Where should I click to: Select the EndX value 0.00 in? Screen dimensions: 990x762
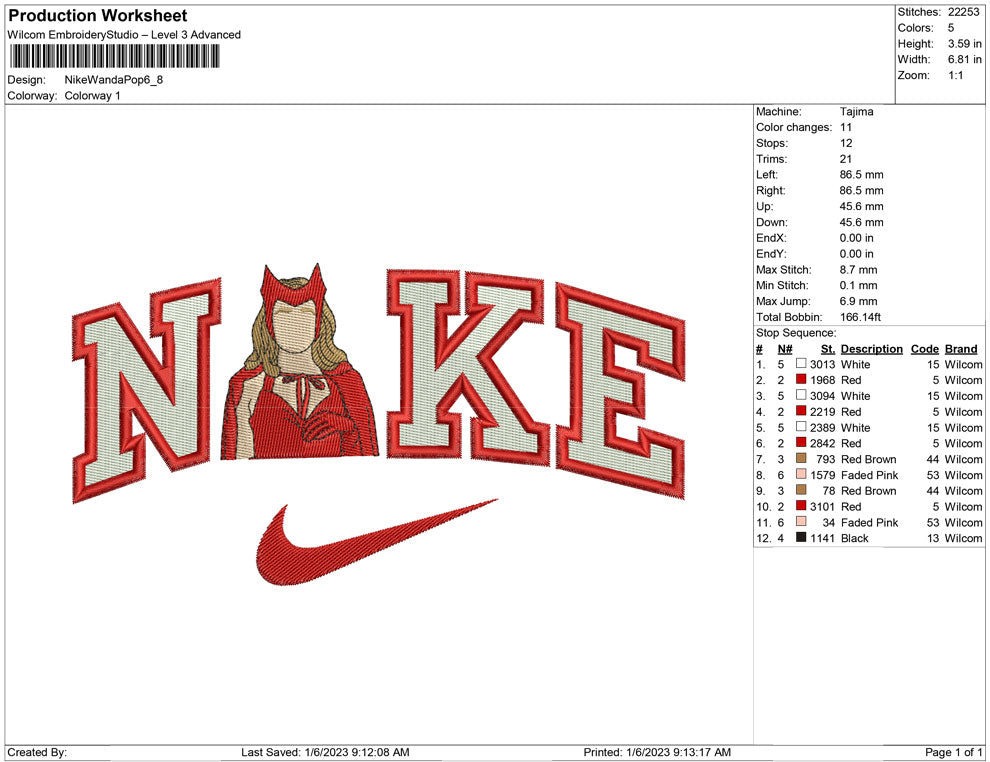pos(857,238)
